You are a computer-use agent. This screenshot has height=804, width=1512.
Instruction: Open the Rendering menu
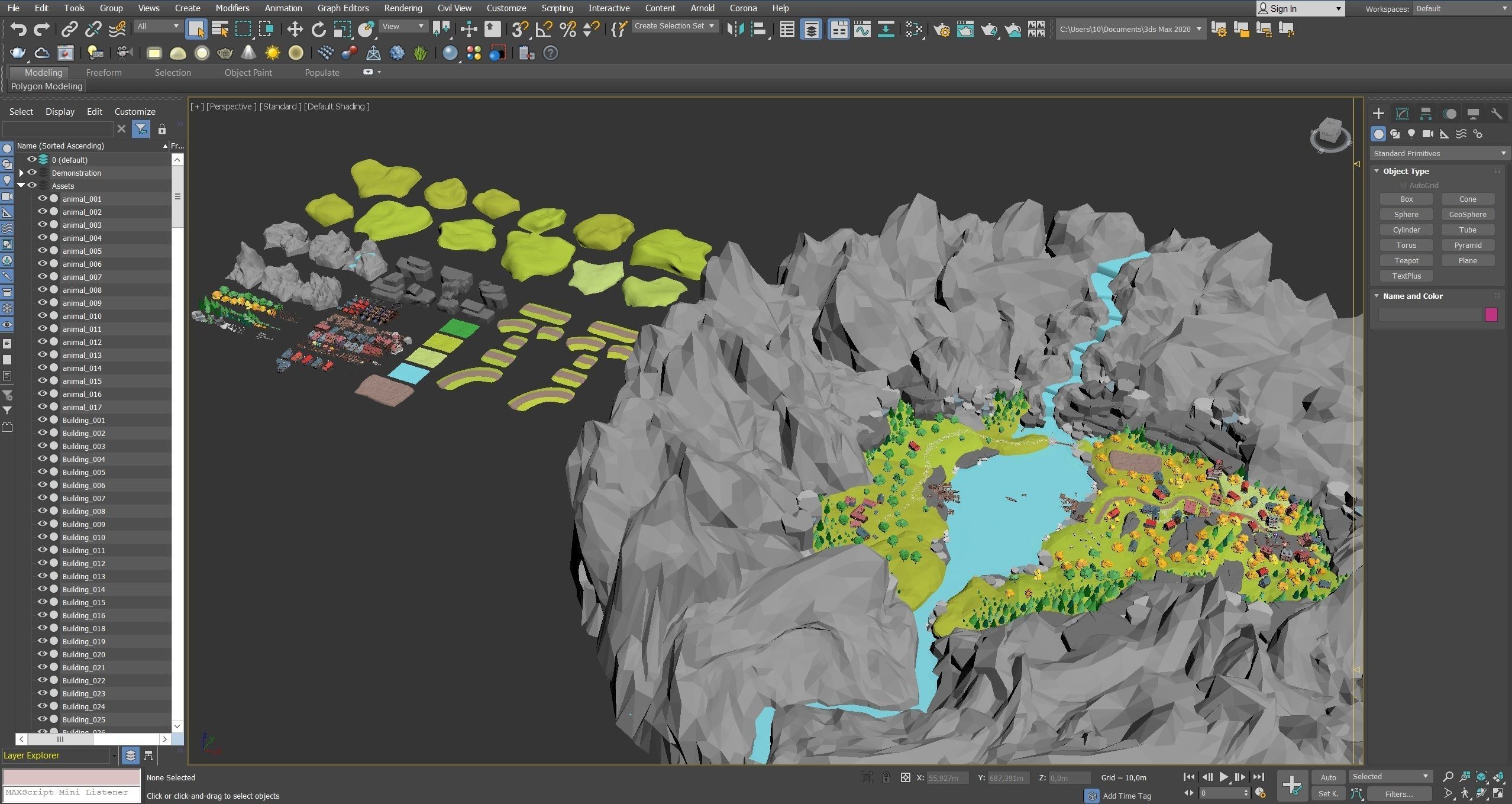point(403,8)
